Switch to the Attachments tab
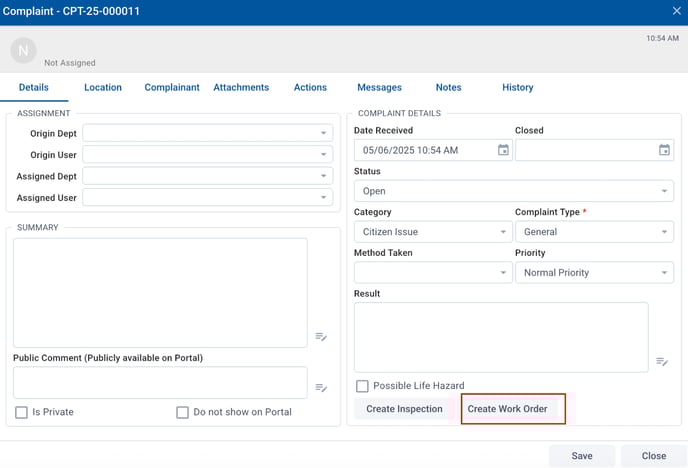 coord(241,87)
